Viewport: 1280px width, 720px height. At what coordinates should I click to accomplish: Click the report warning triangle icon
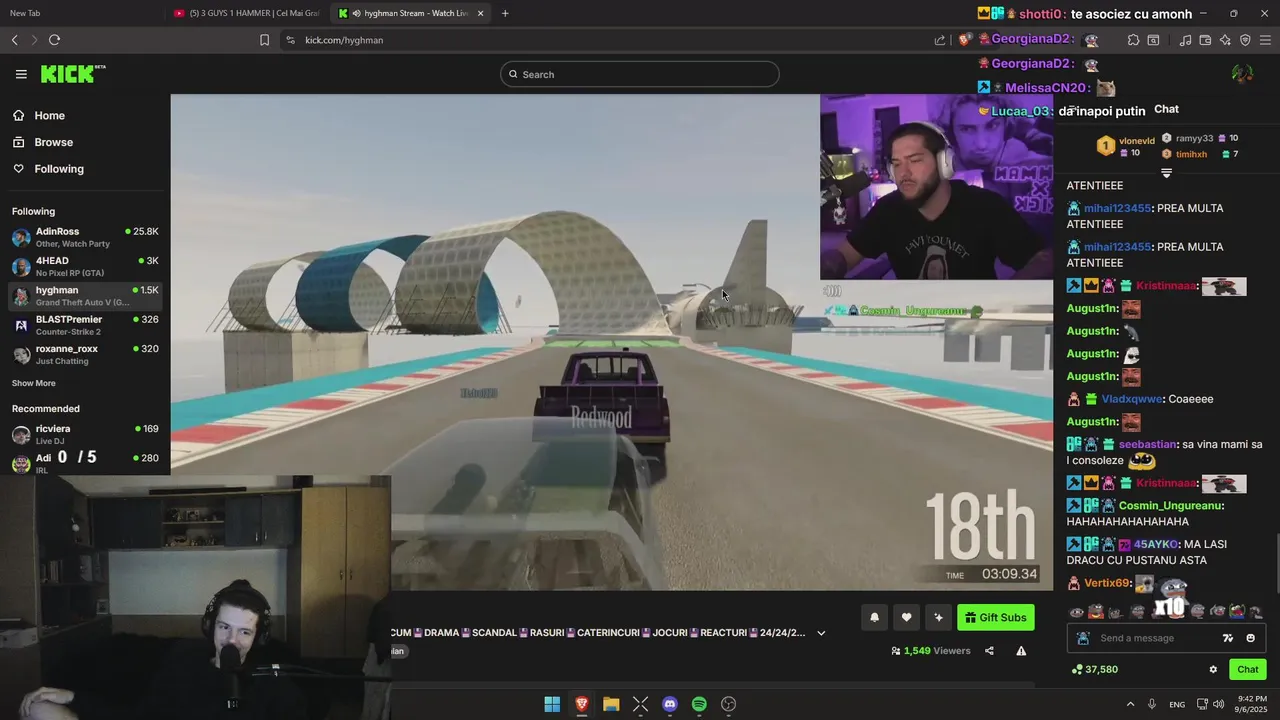pyautogui.click(x=1021, y=651)
